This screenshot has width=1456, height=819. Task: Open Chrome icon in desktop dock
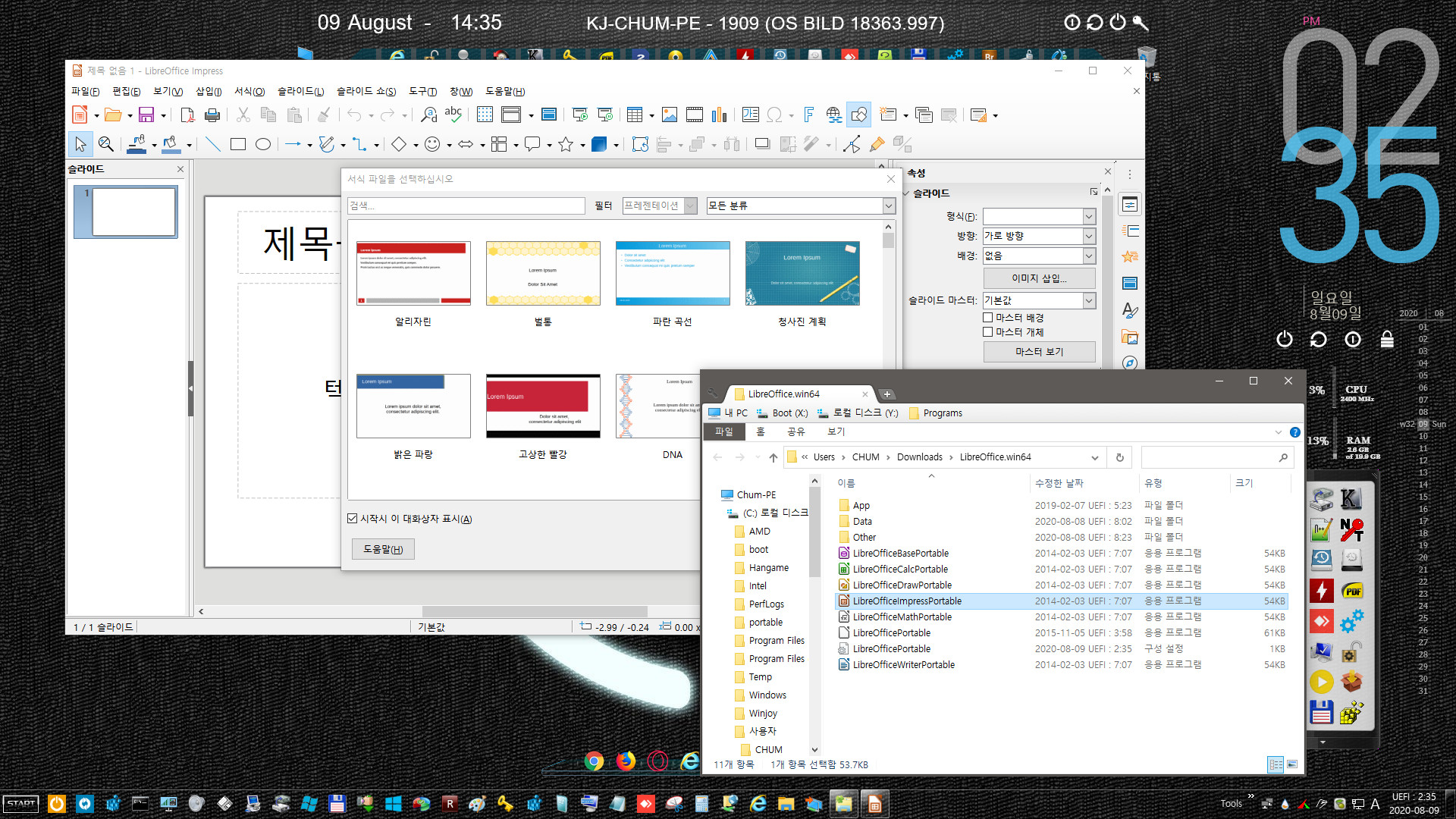[594, 761]
